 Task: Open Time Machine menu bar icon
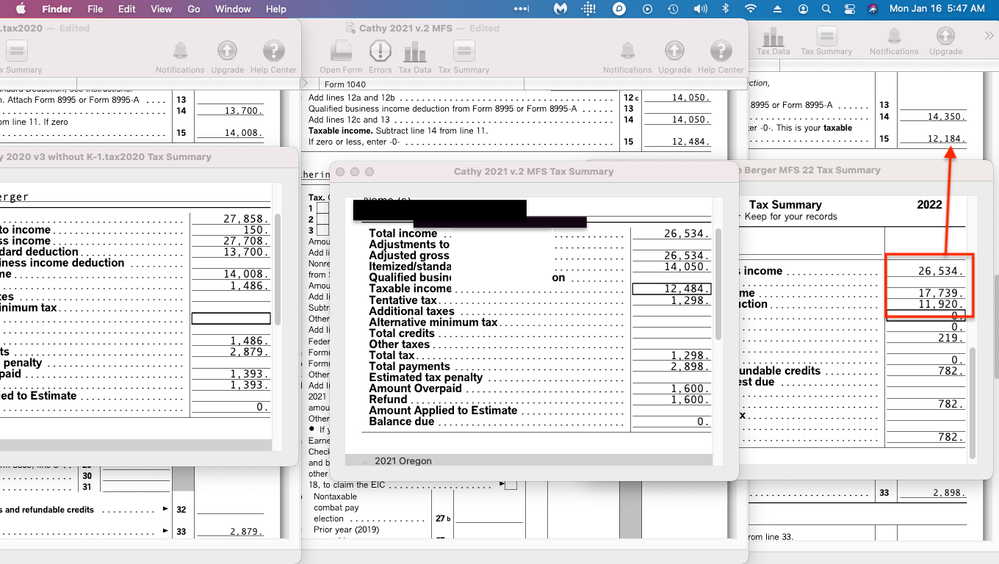point(673,9)
